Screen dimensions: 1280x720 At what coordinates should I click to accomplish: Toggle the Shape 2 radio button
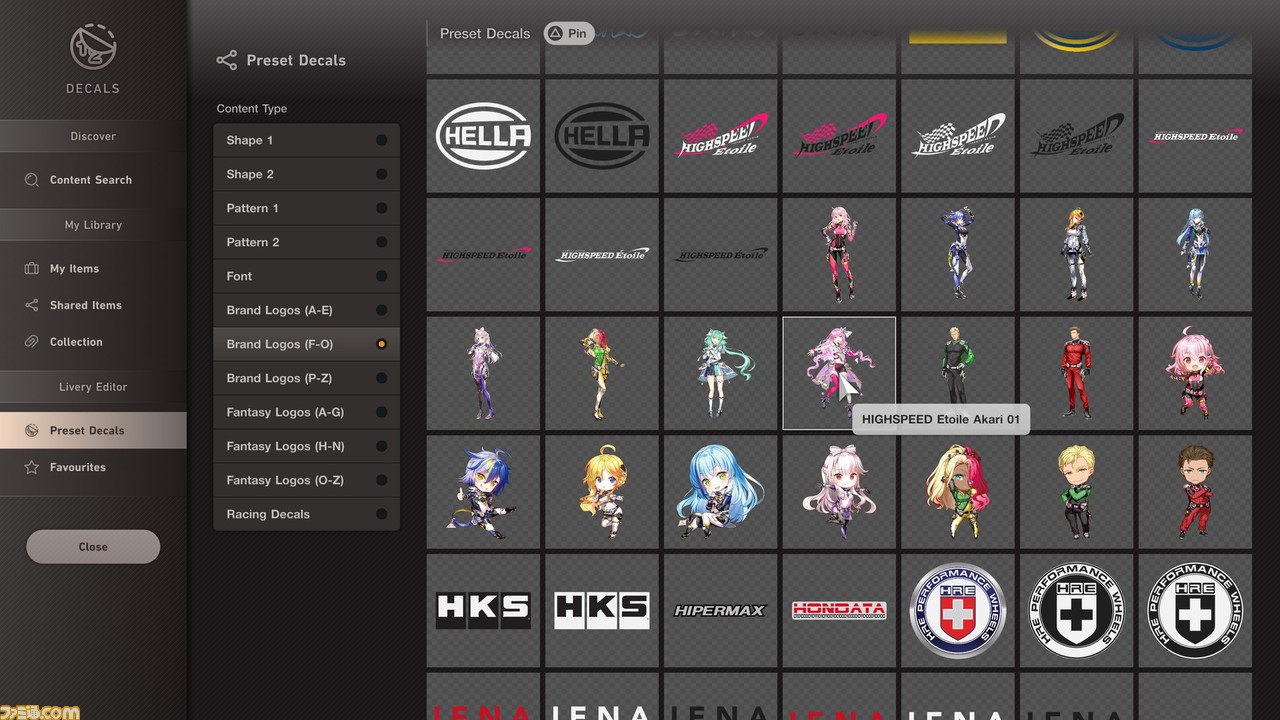pyautogui.click(x=381, y=175)
